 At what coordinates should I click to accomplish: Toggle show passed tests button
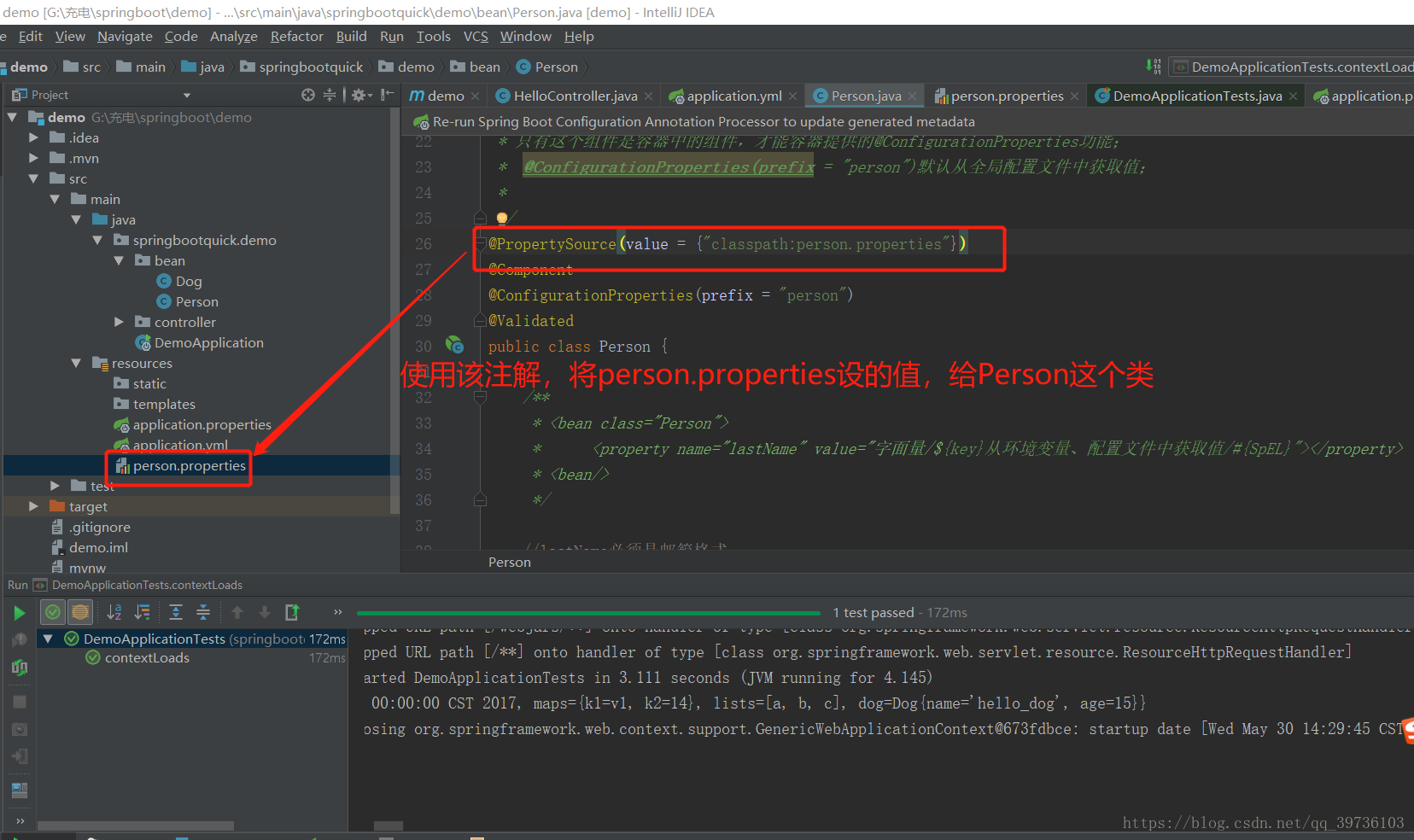click(x=53, y=612)
